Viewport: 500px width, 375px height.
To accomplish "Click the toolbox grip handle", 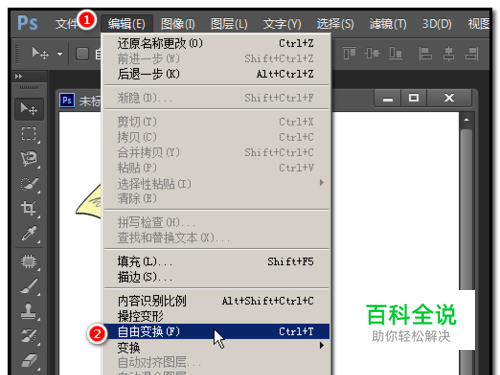I will tap(29, 87).
